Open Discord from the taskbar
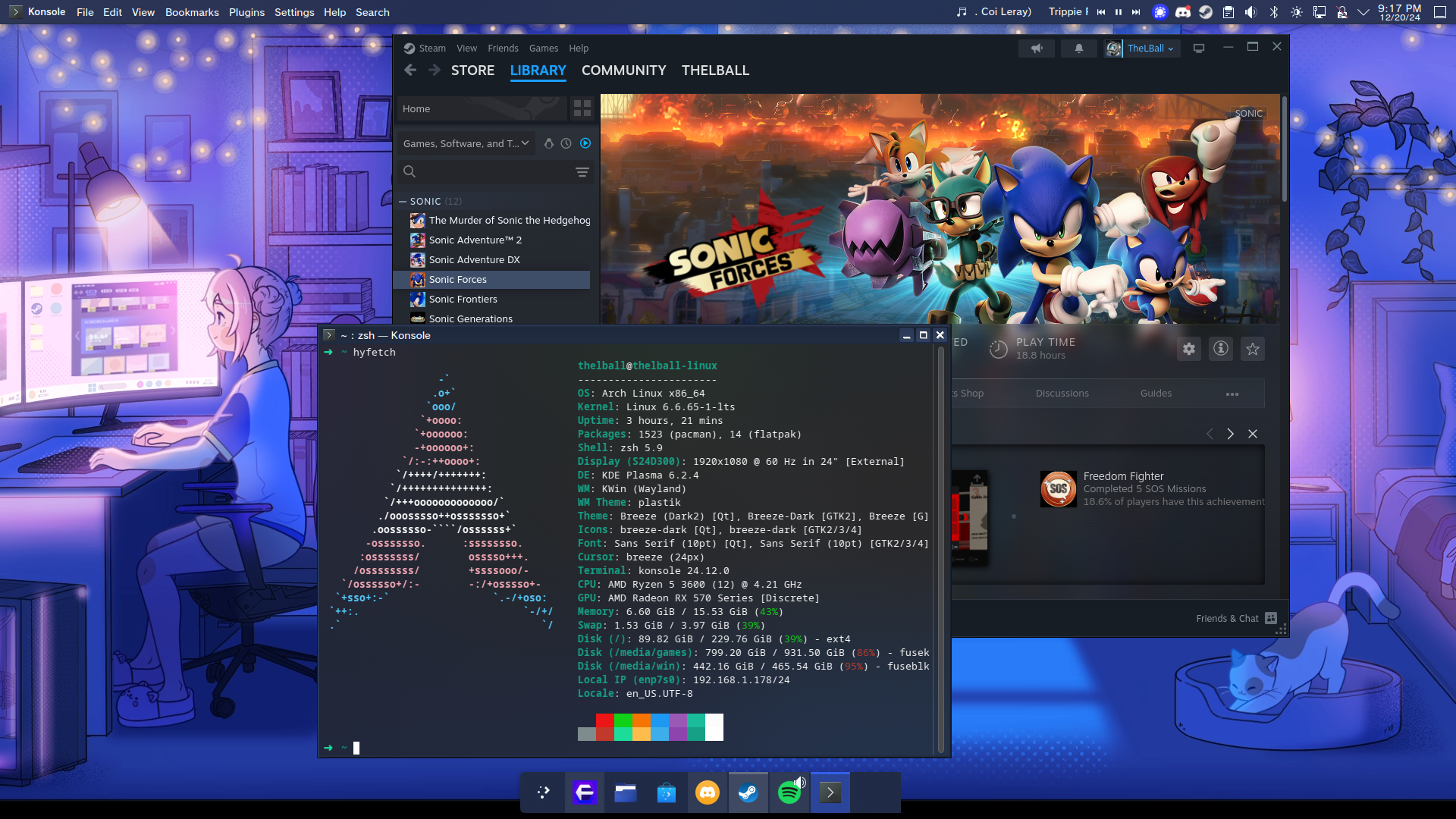The height and width of the screenshot is (819, 1456). 708,793
